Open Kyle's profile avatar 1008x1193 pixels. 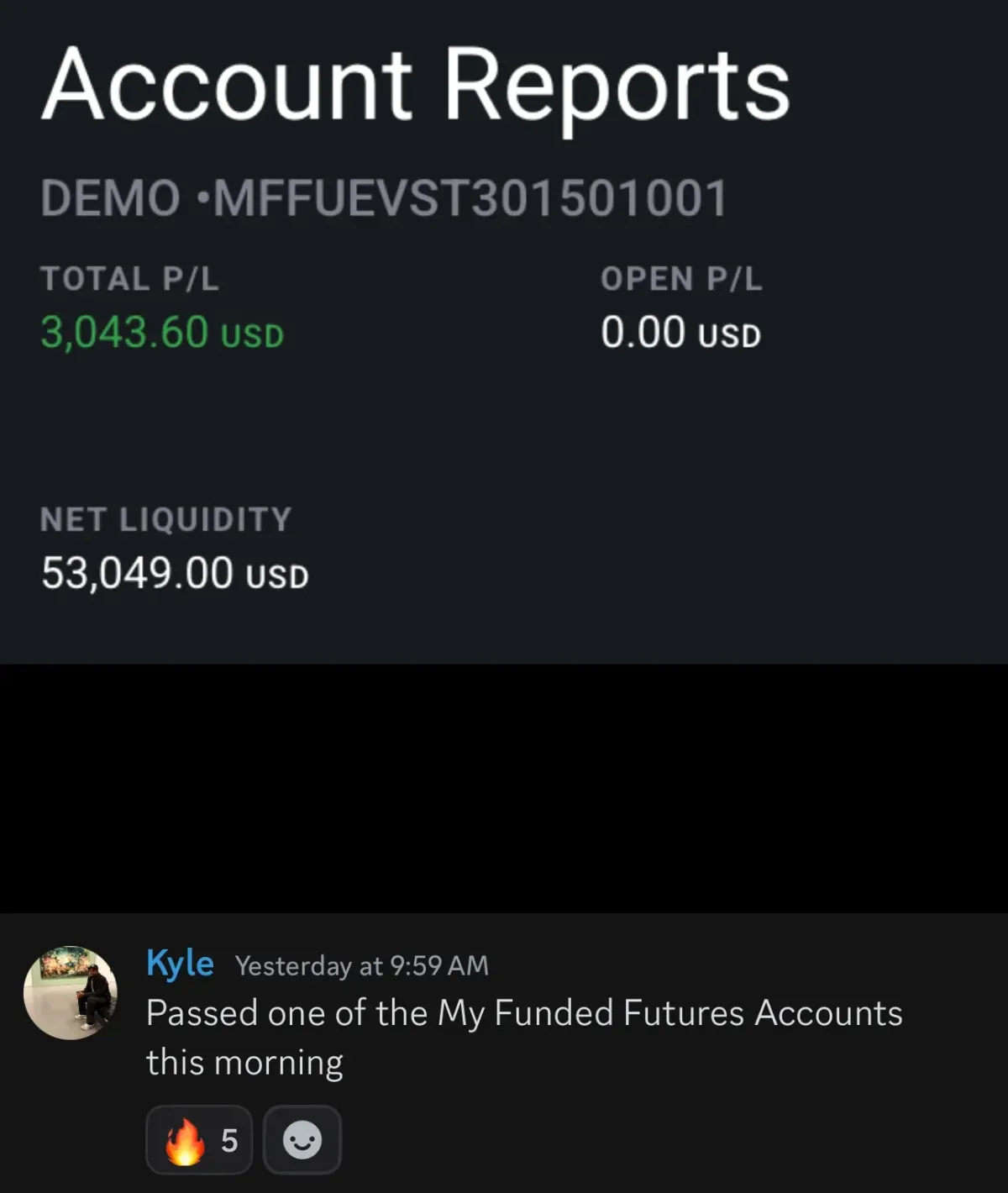[71, 993]
